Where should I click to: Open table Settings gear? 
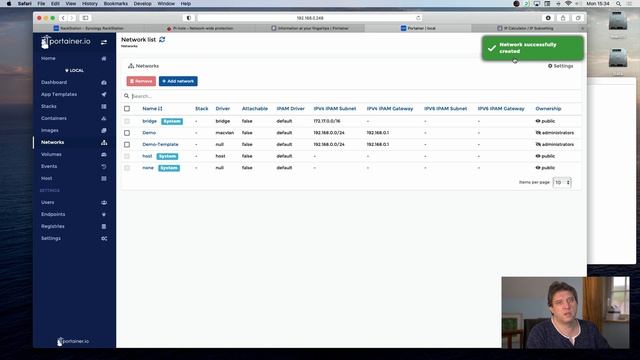click(560, 66)
